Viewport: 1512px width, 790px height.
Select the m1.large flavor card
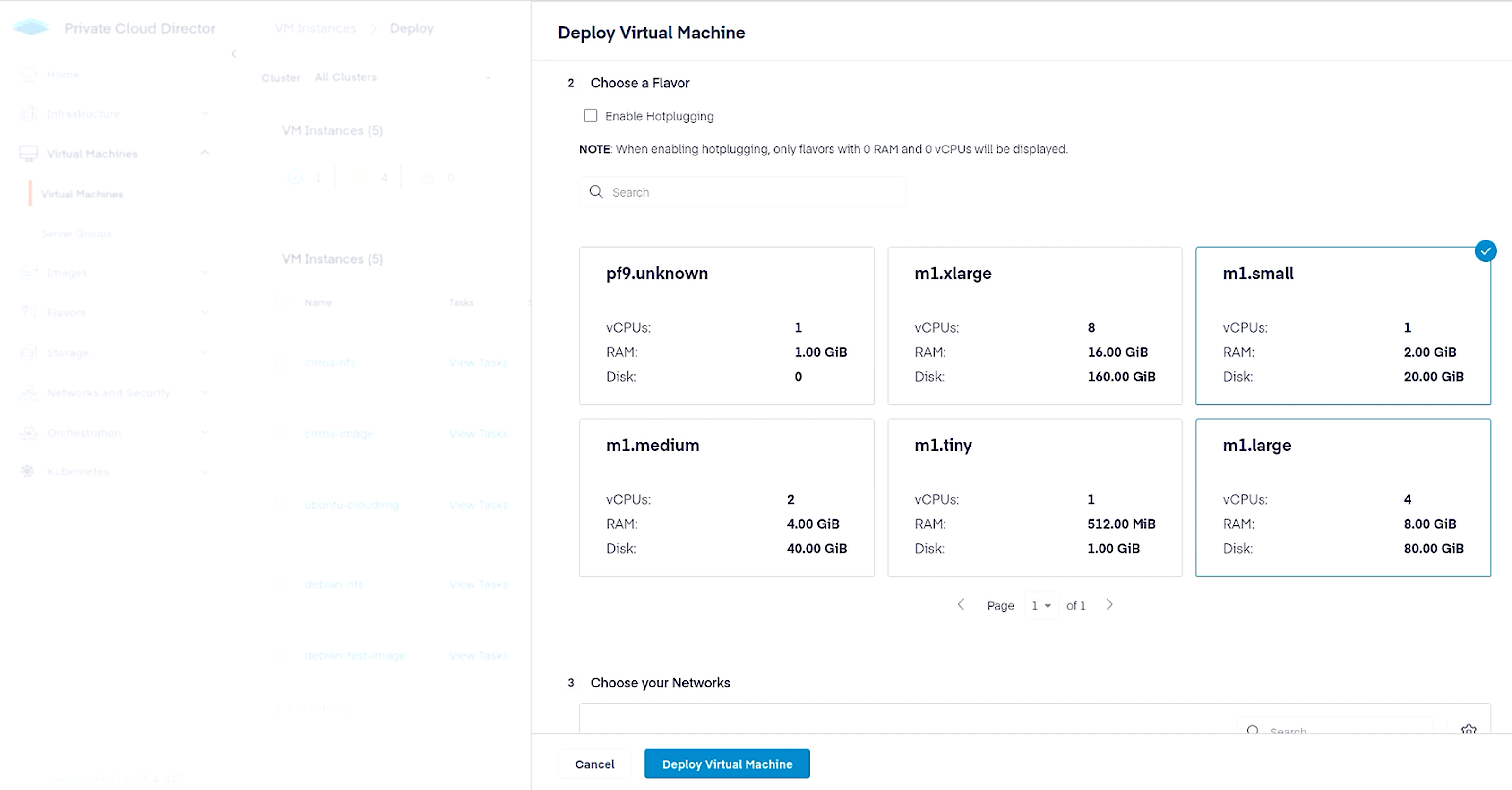click(x=1342, y=497)
